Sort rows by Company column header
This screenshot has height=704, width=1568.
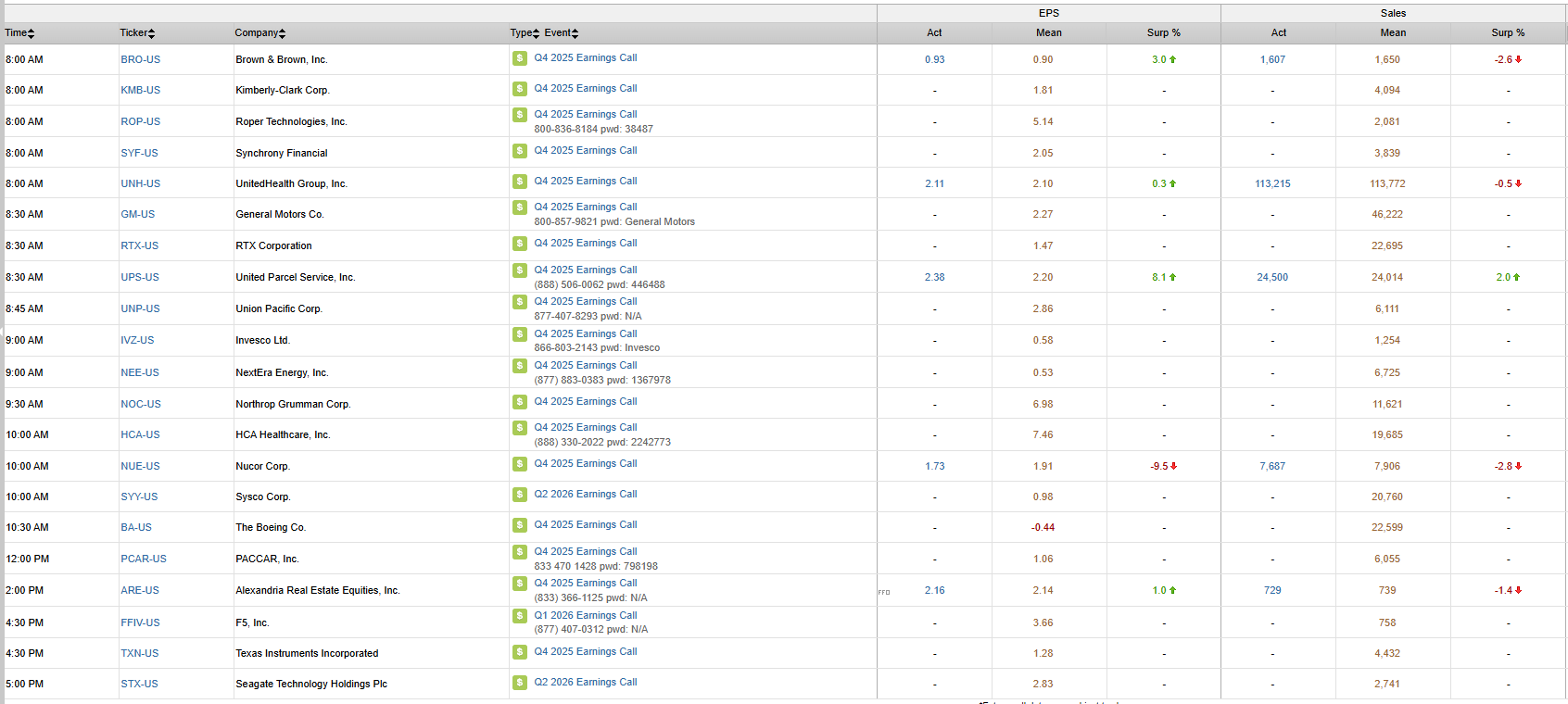tap(259, 33)
